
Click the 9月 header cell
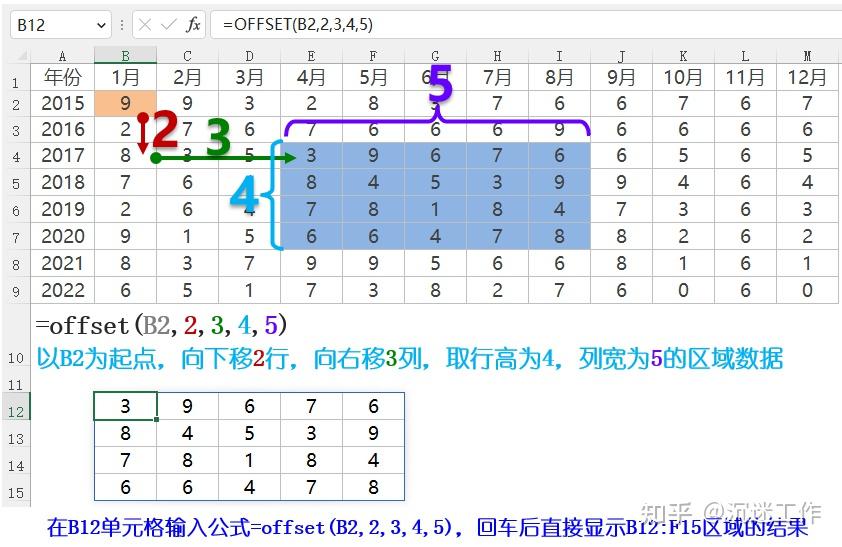[621, 77]
